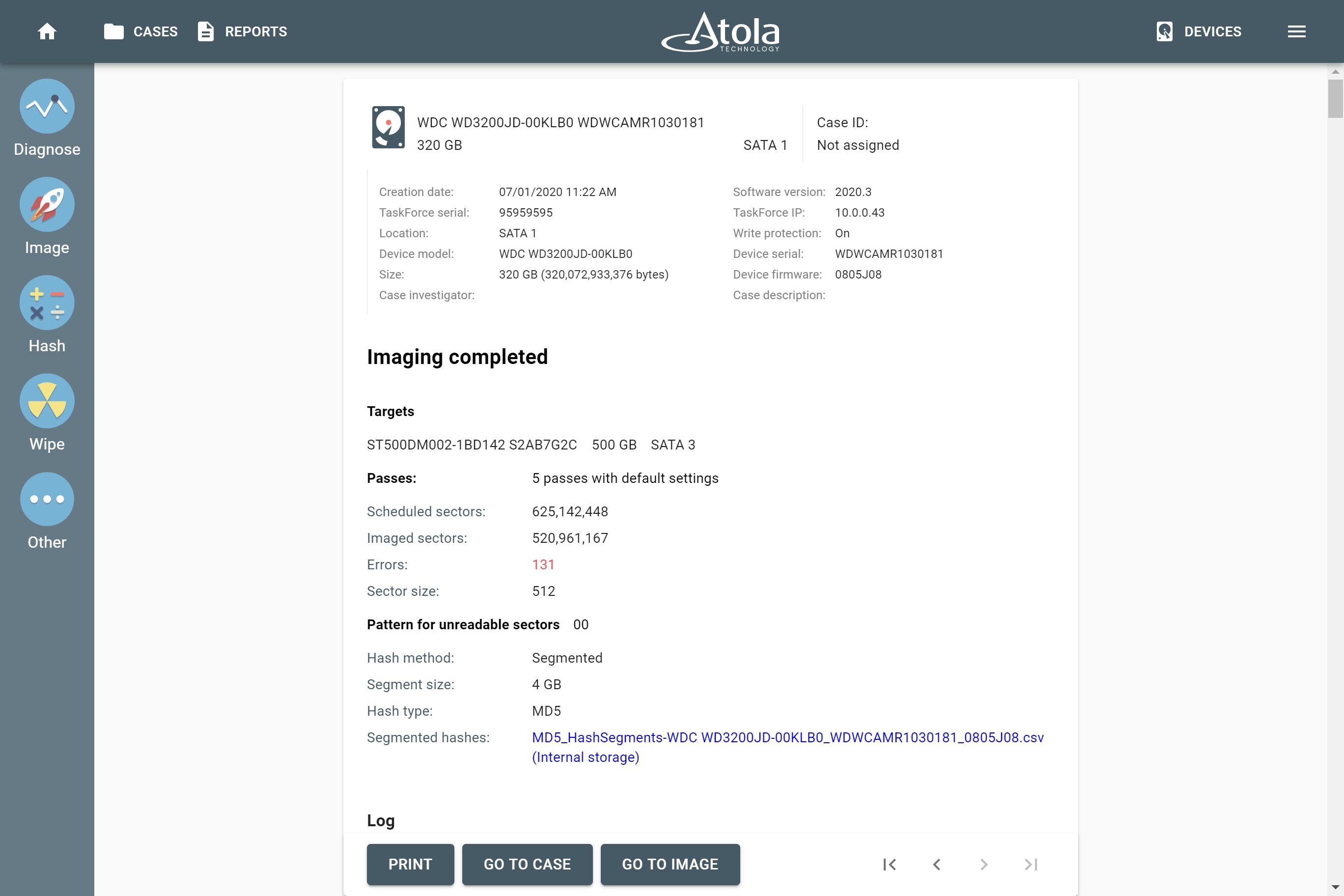The height and width of the screenshot is (896, 1344).
Task: Click the Atola Technology logo
Action: 721,32
